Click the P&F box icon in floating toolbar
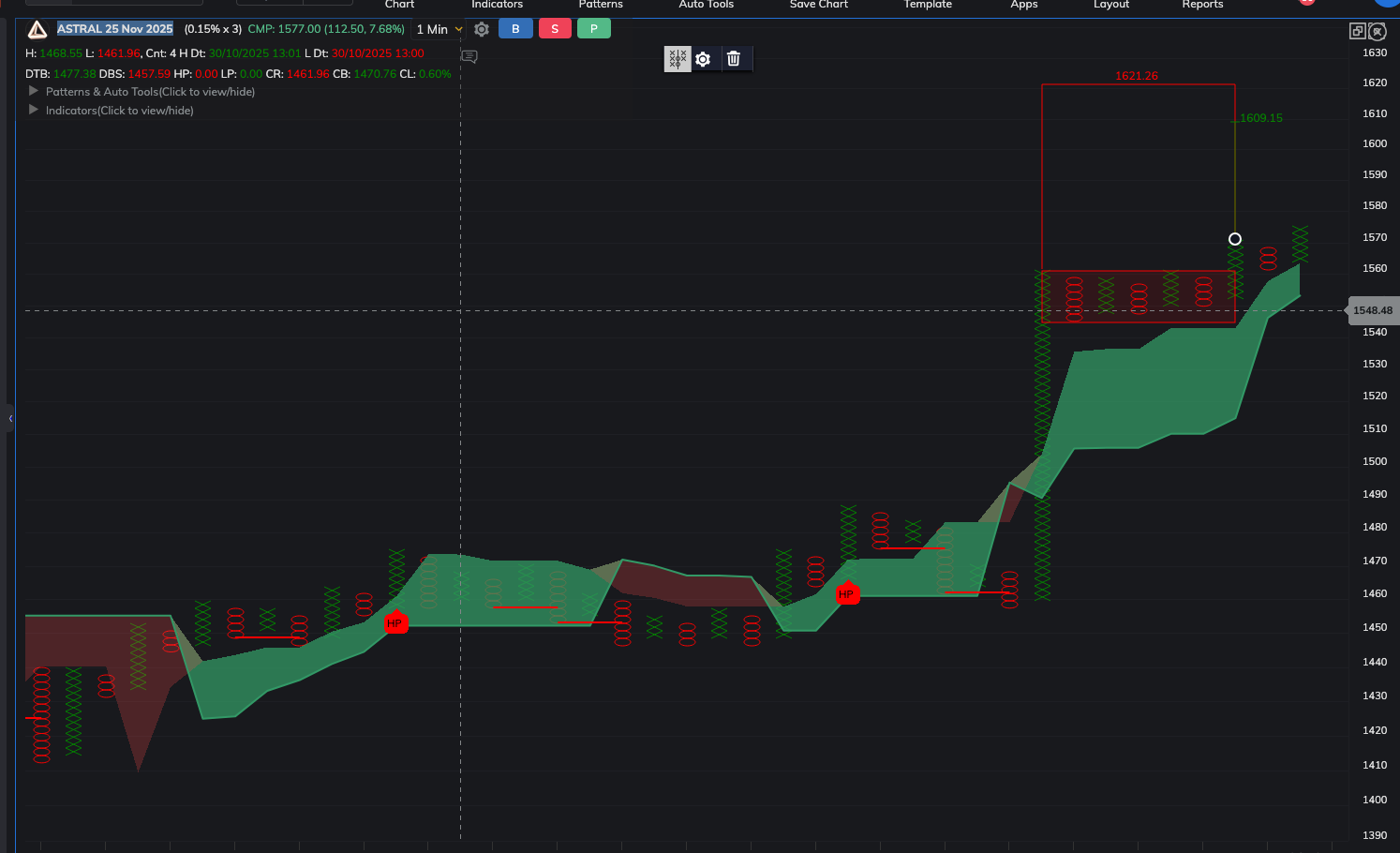The width and height of the screenshot is (1400, 853). (678, 59)
